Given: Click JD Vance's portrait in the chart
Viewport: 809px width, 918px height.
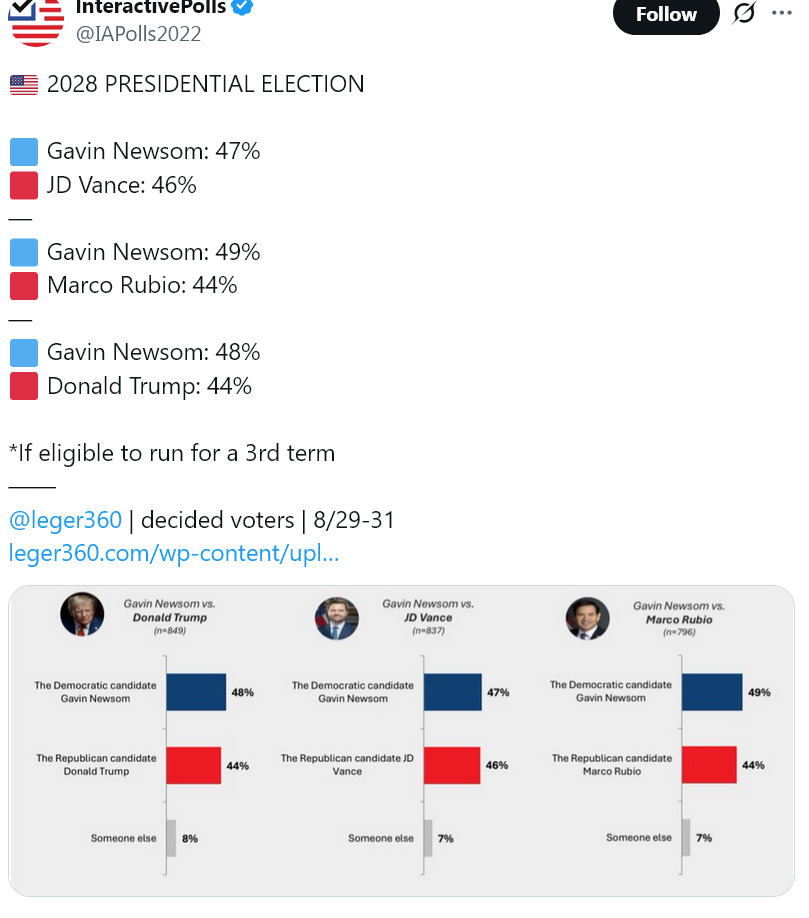Looking at the screenshot, I should point(337,617).
